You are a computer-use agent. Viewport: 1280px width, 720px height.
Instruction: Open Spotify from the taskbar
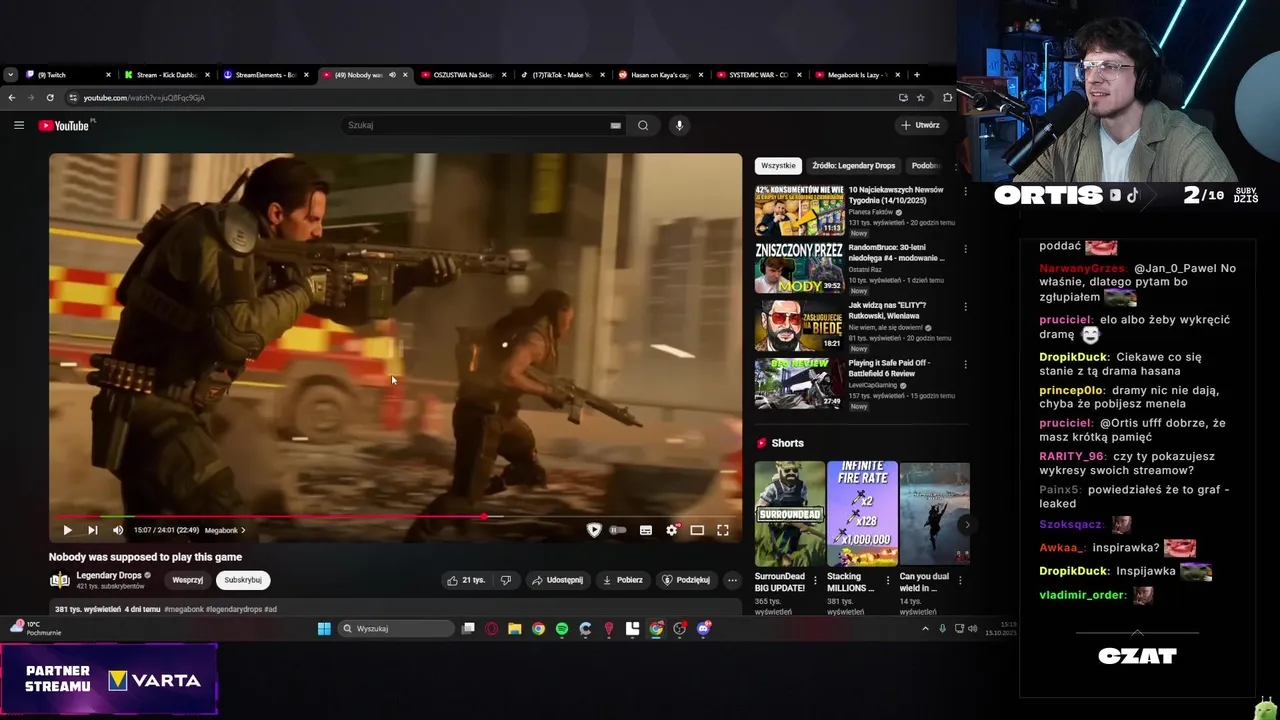coord(562,629)
